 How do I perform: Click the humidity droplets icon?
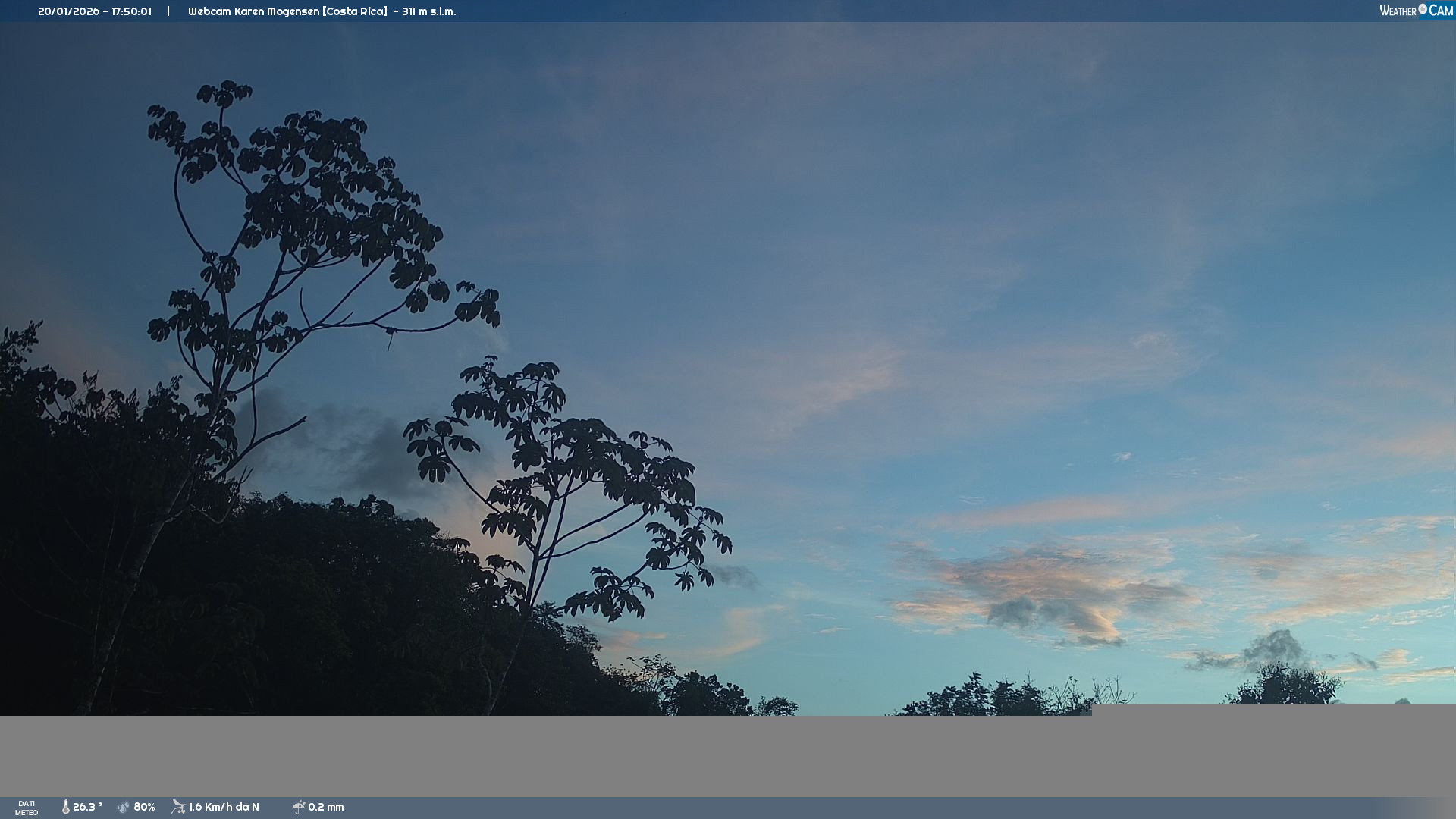(124, 807)
